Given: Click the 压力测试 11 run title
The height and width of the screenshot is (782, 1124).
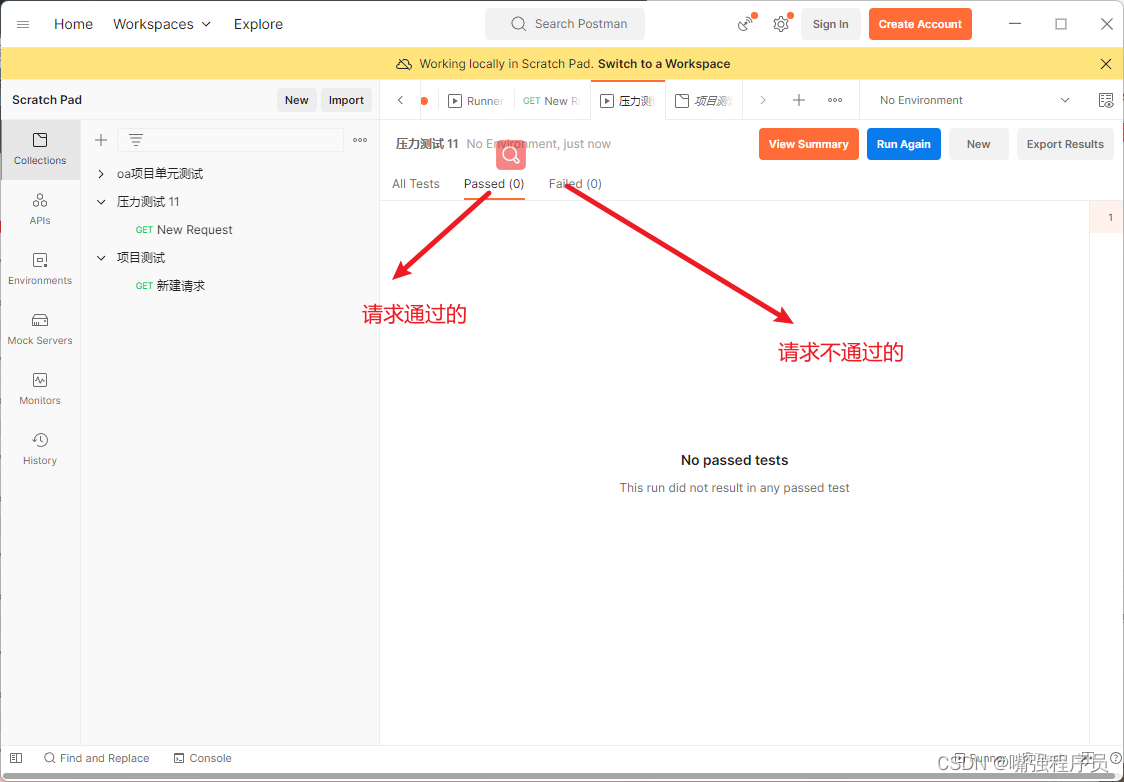Looking at the screenshot, I should 427,144.
